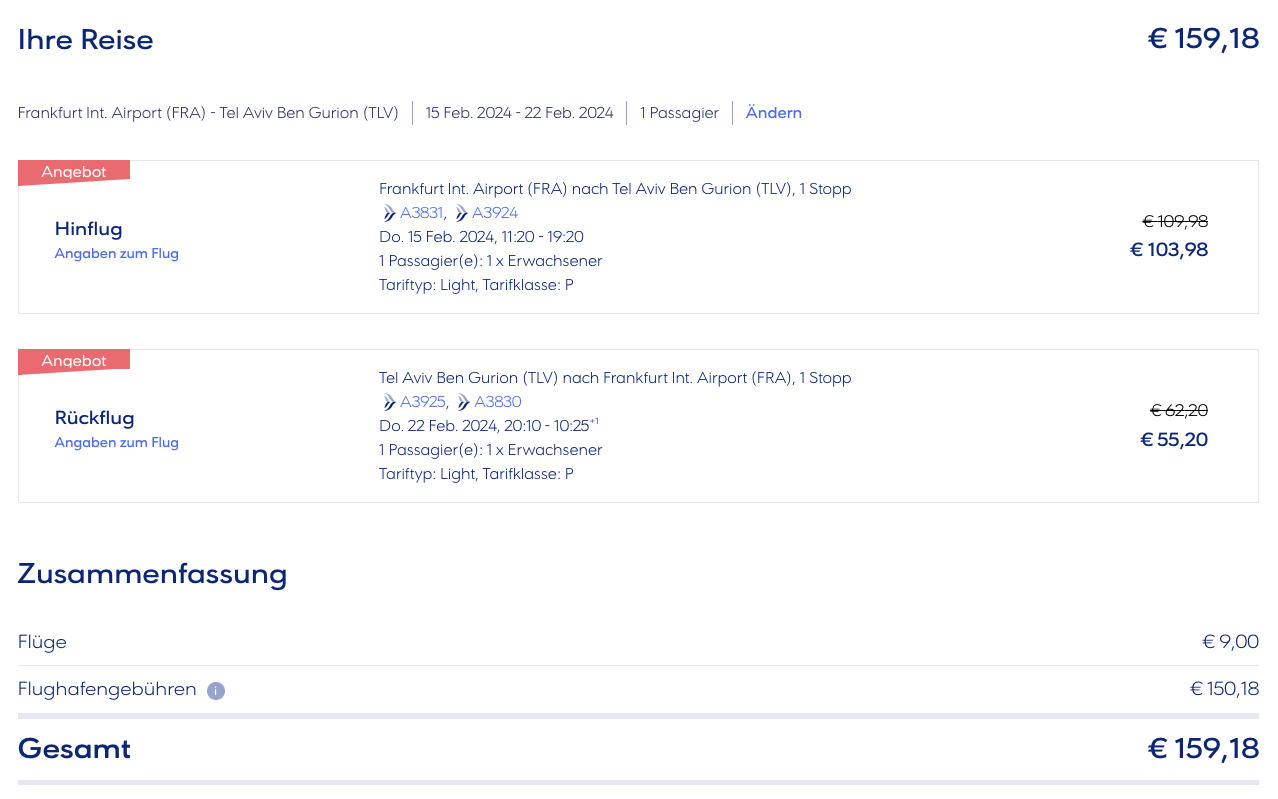
Task: Click the airline logo beside flight A3924
Action: pos(461,213)
